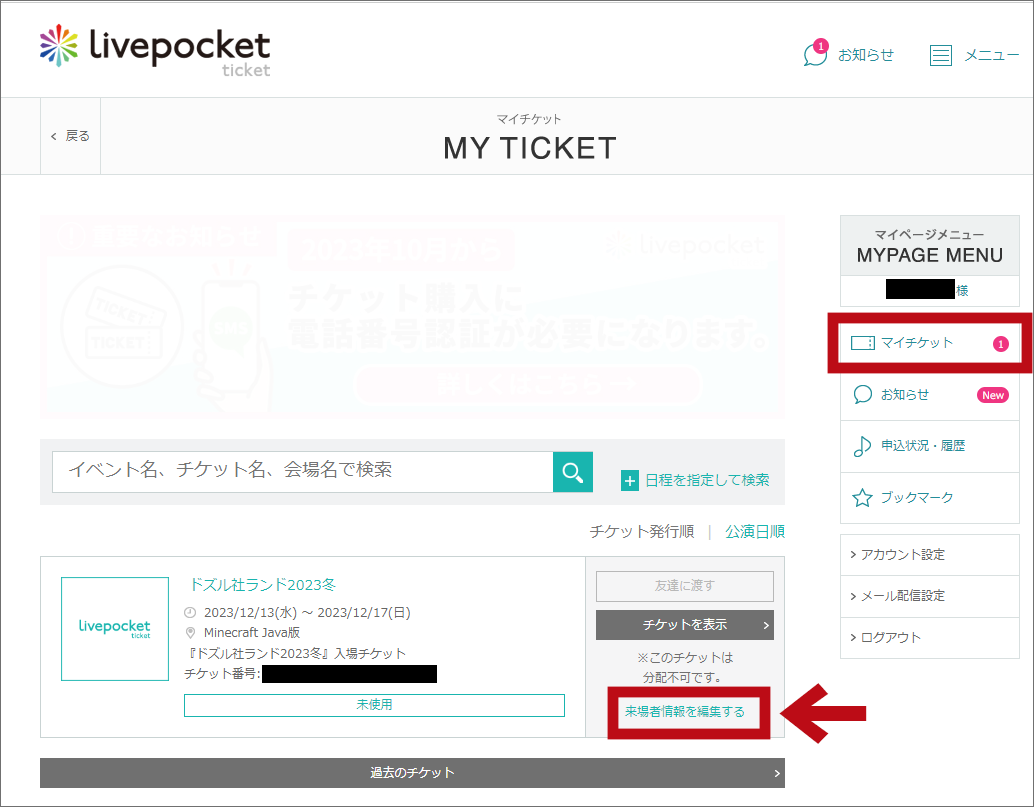The height and width of the screenshot is (807, 1034).
Task: Click 来場者情報を編集する link
Action: (685, 712)
